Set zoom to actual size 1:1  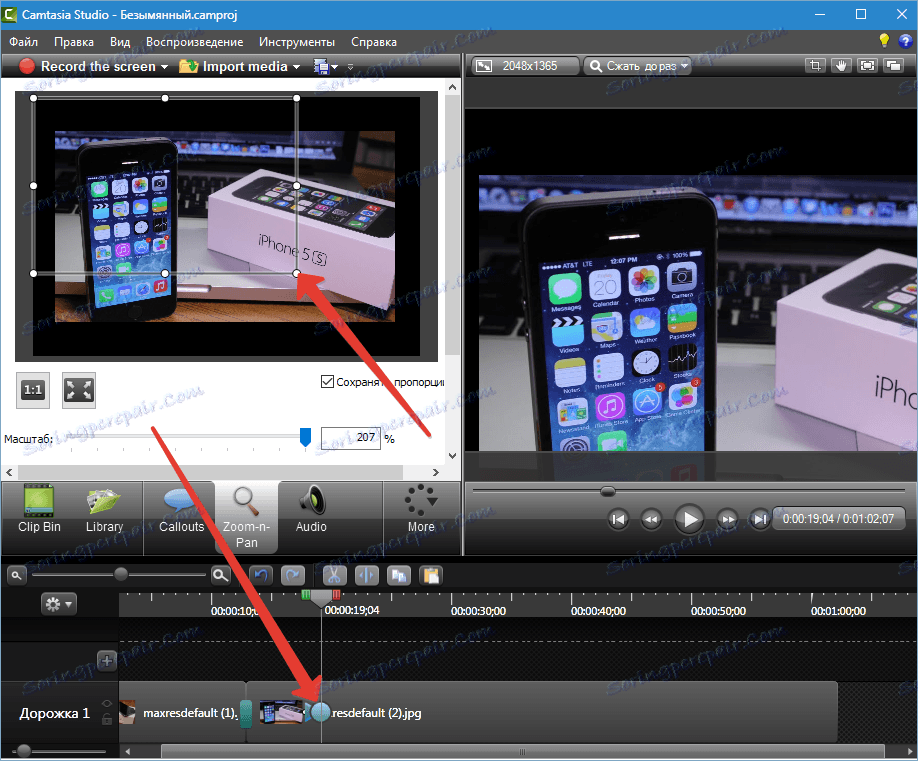[33, 390]
